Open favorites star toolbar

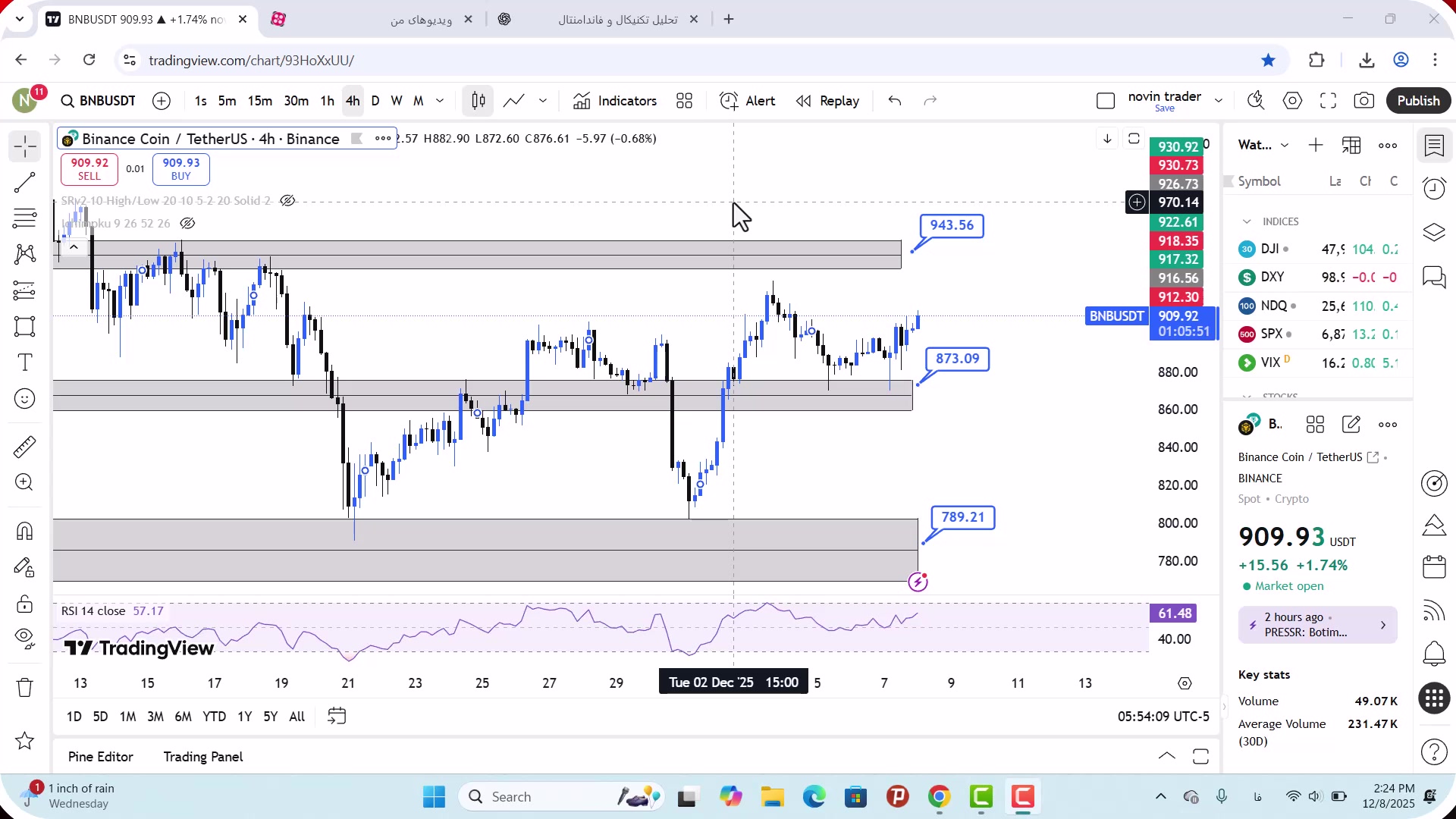[25, 741]
